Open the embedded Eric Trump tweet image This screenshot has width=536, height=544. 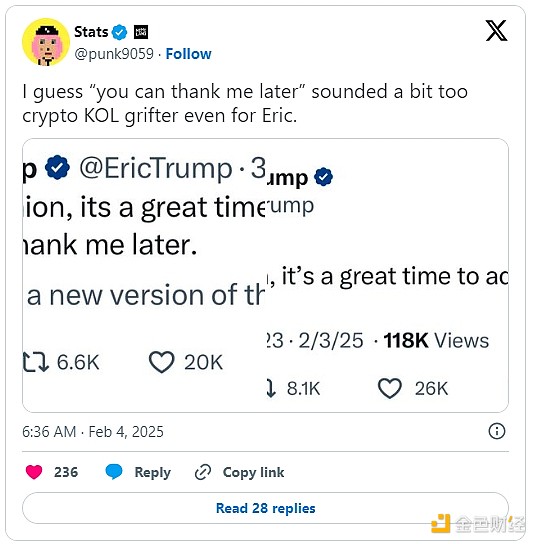click(x=265, y=275)
